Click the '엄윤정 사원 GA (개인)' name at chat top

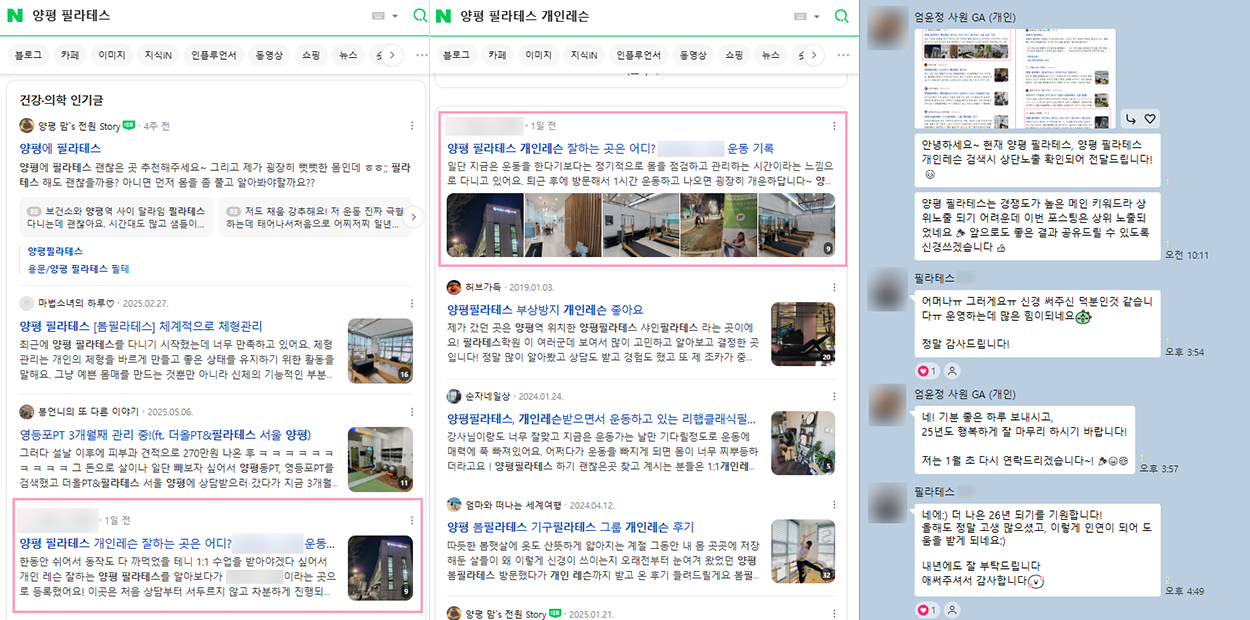pyautogui.click(x=965, y=15)
